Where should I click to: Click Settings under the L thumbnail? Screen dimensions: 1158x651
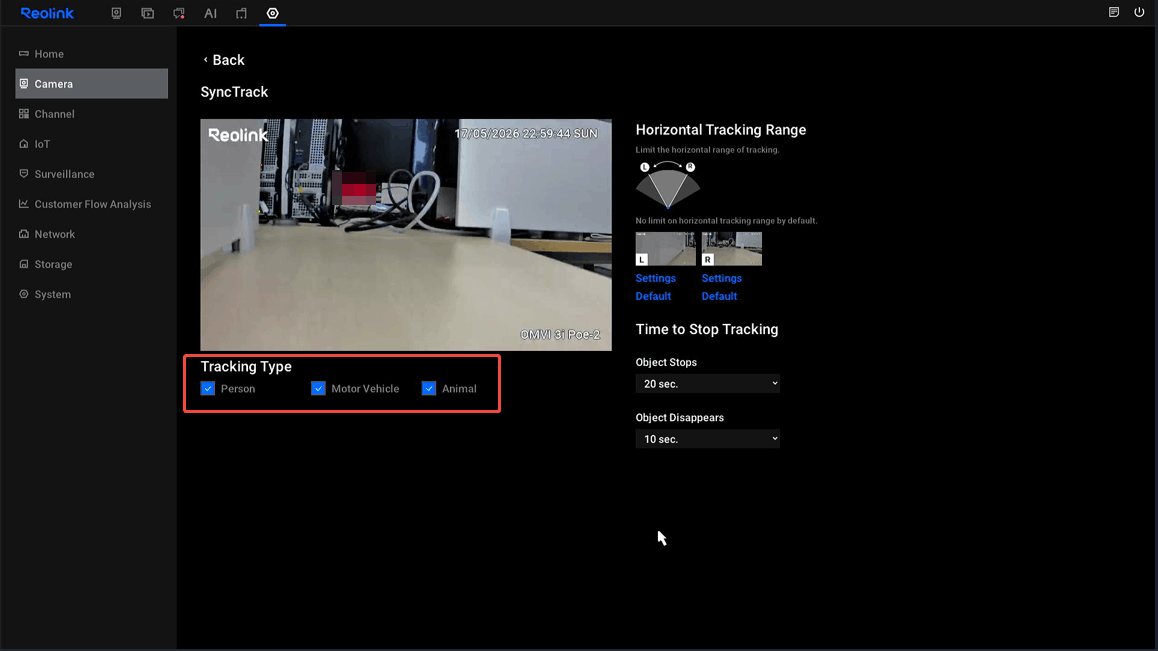(x=655, y=278)
